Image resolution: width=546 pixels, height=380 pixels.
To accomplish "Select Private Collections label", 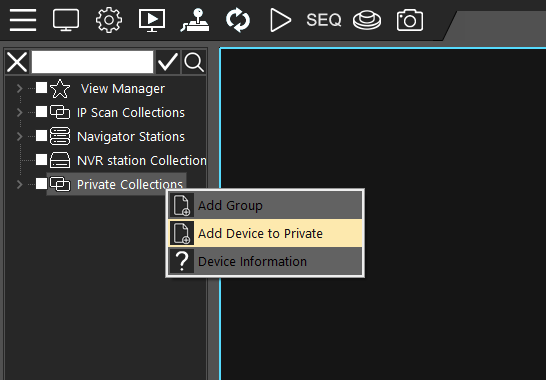I will (x=130, y=184).
